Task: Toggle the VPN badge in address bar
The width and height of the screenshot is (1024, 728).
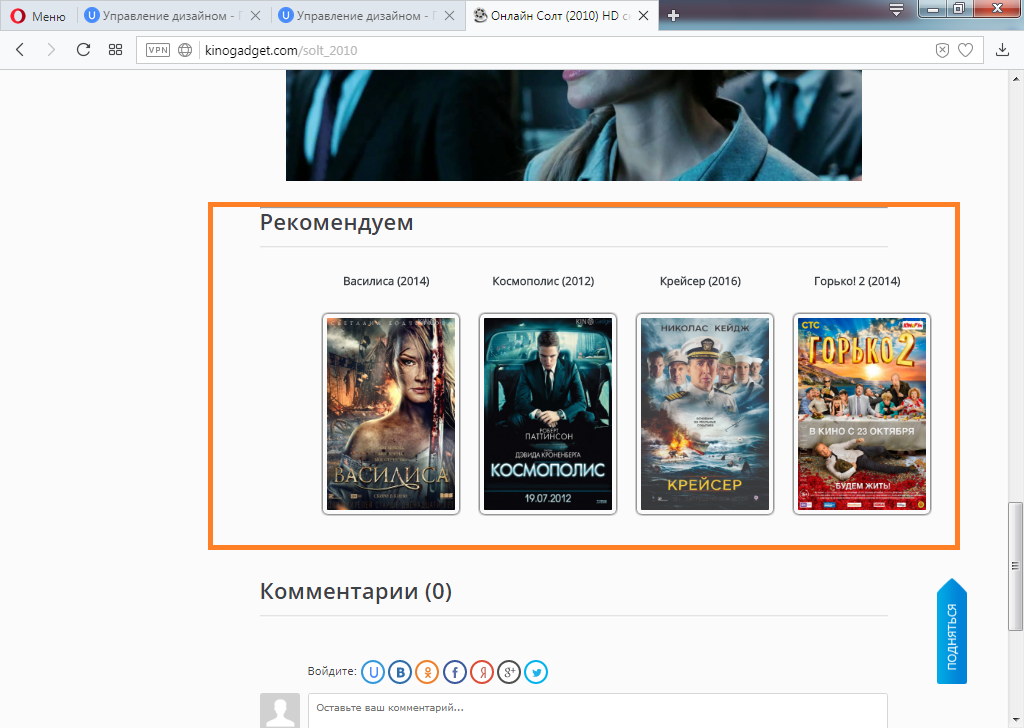Action: pos(158,50)
